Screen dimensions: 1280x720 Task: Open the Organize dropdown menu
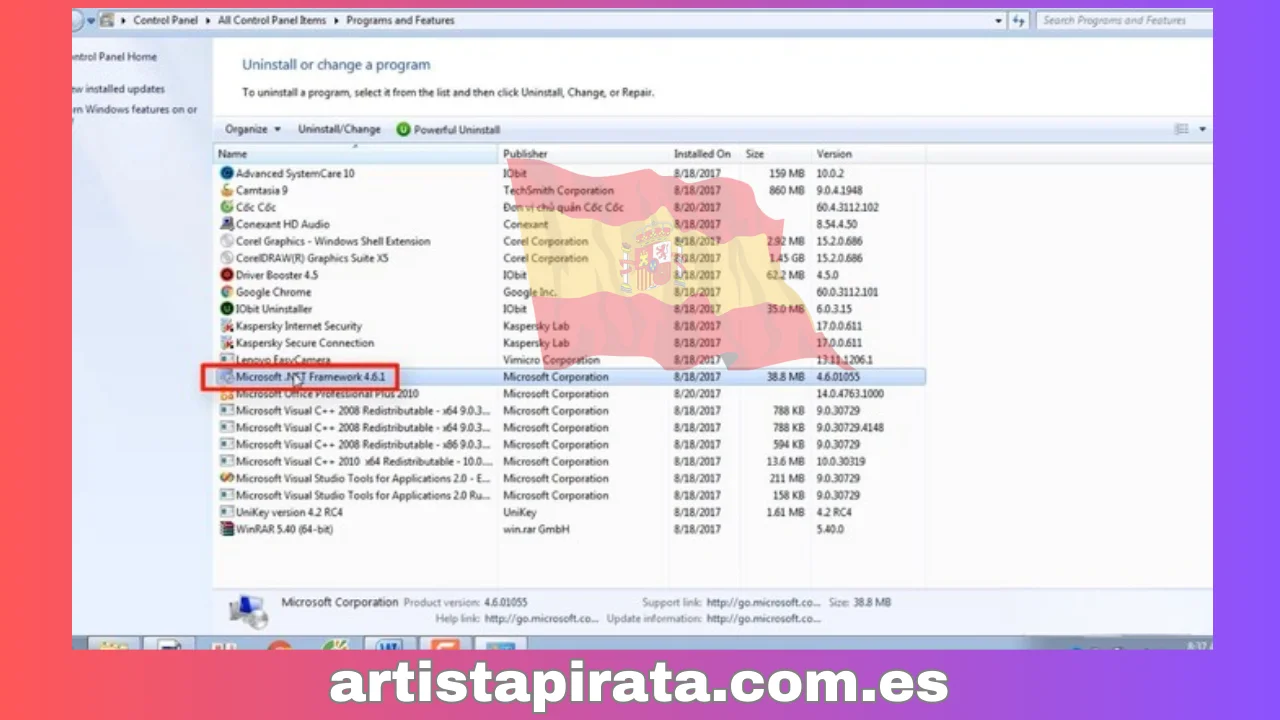(x=252, y=129)
